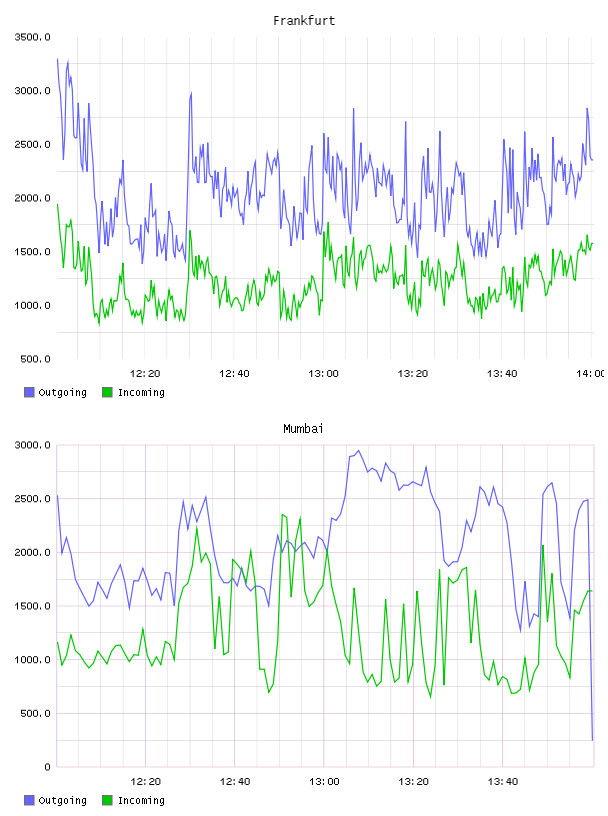The width and height of the screenshot is (608, 816).
Task: Click the 500.0 y-axis label on Mumbai chart
Action: point(35,713)
